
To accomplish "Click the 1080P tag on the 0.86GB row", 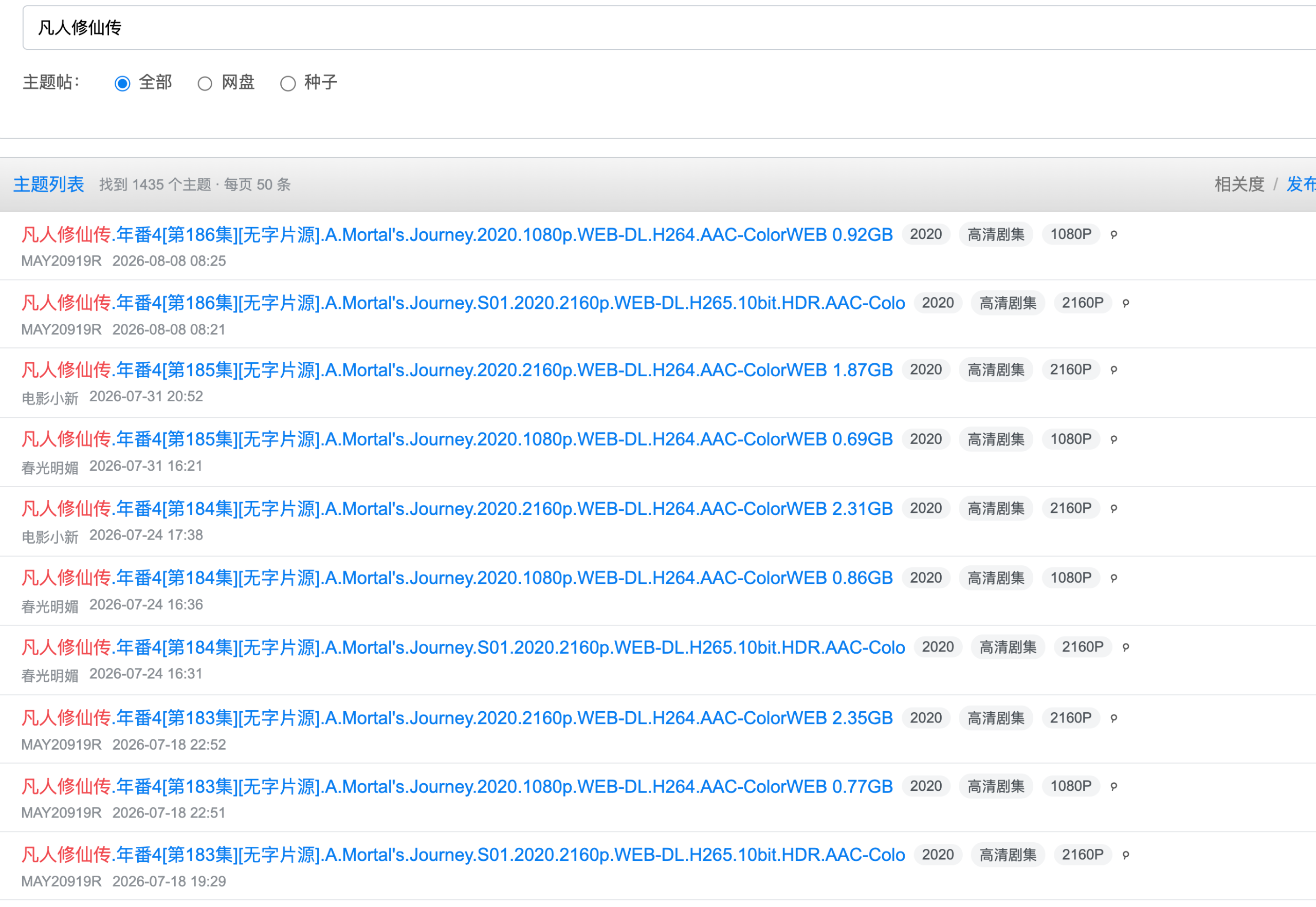I will [x=1070, y=578].
